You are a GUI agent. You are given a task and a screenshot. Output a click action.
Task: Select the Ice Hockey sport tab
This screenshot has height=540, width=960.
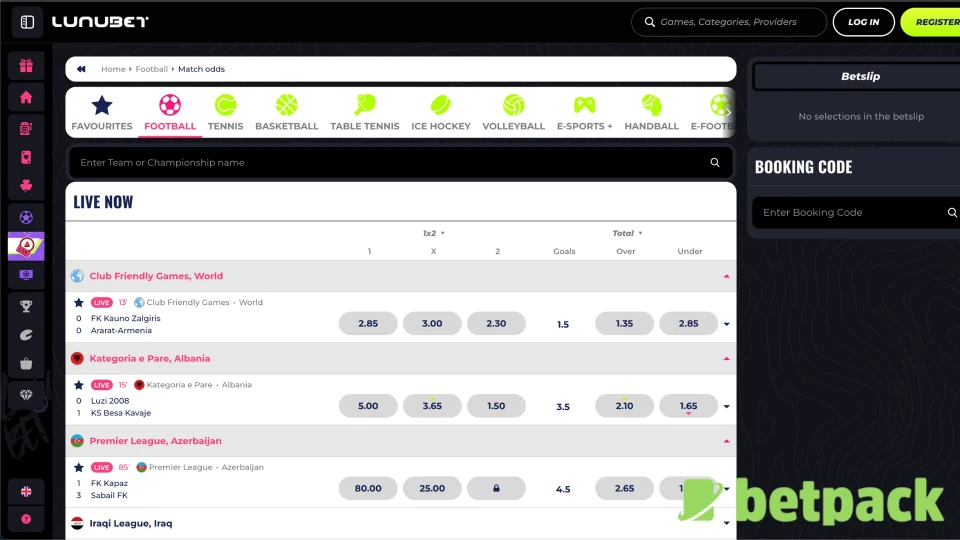tap(441, 113)
